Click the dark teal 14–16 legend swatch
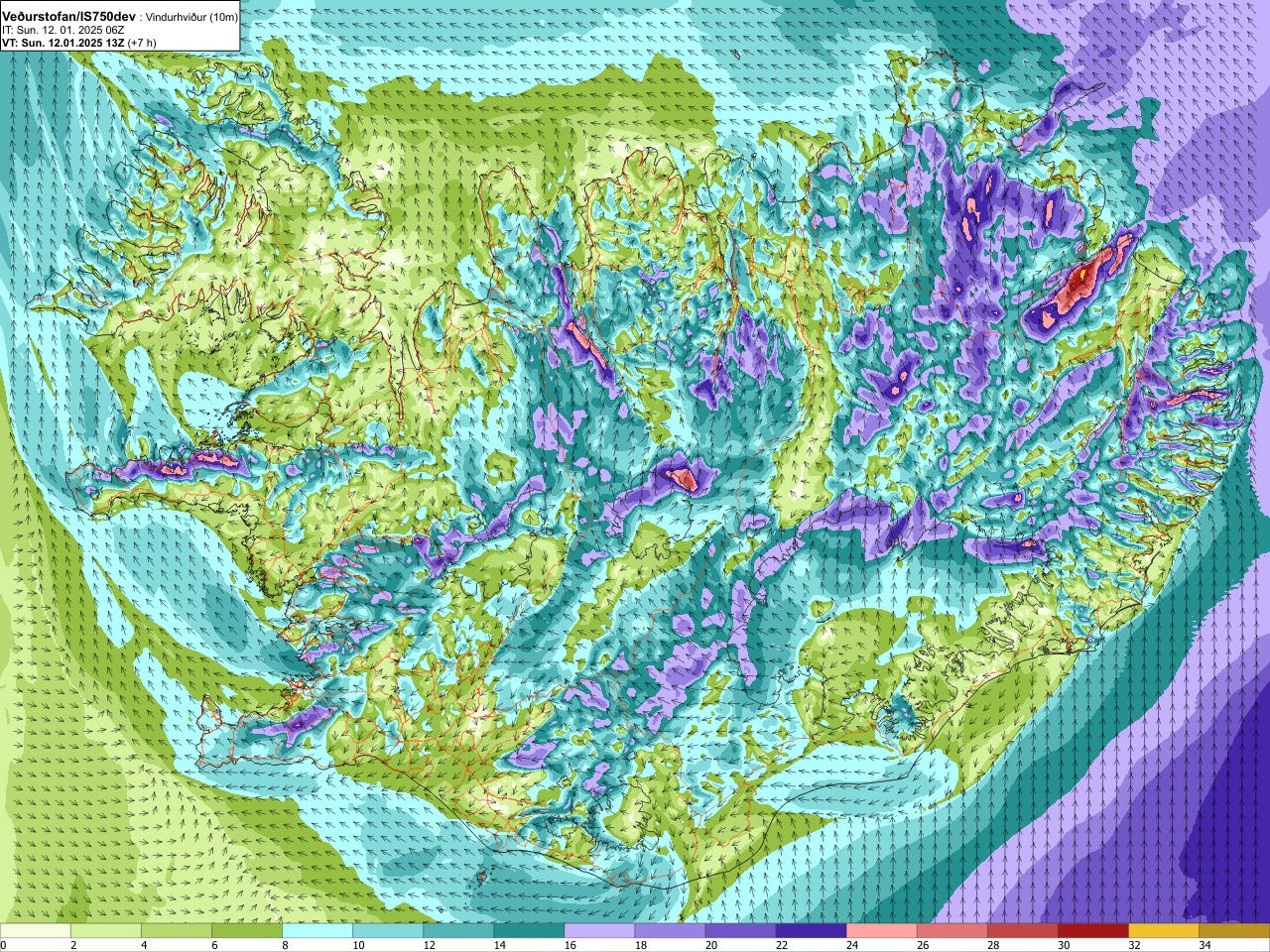 coord(529,931)
